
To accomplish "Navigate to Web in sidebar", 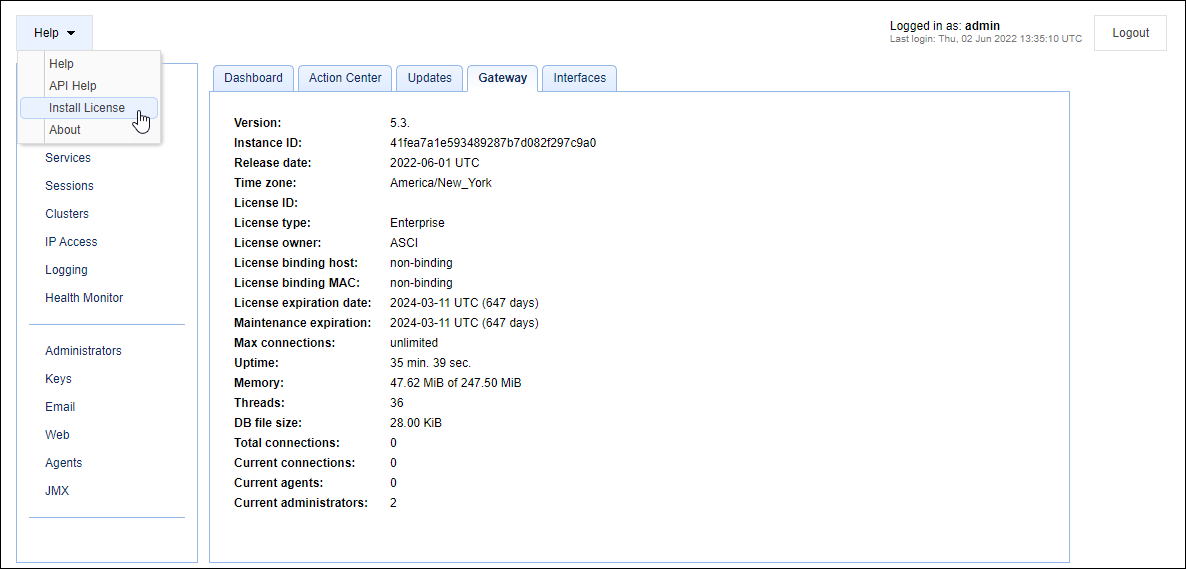I will click(57, 435).
